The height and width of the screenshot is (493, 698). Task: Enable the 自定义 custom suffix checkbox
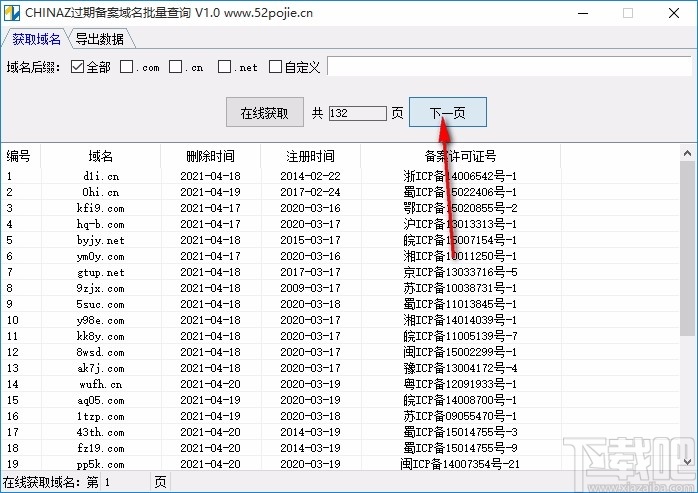point(276,67)
